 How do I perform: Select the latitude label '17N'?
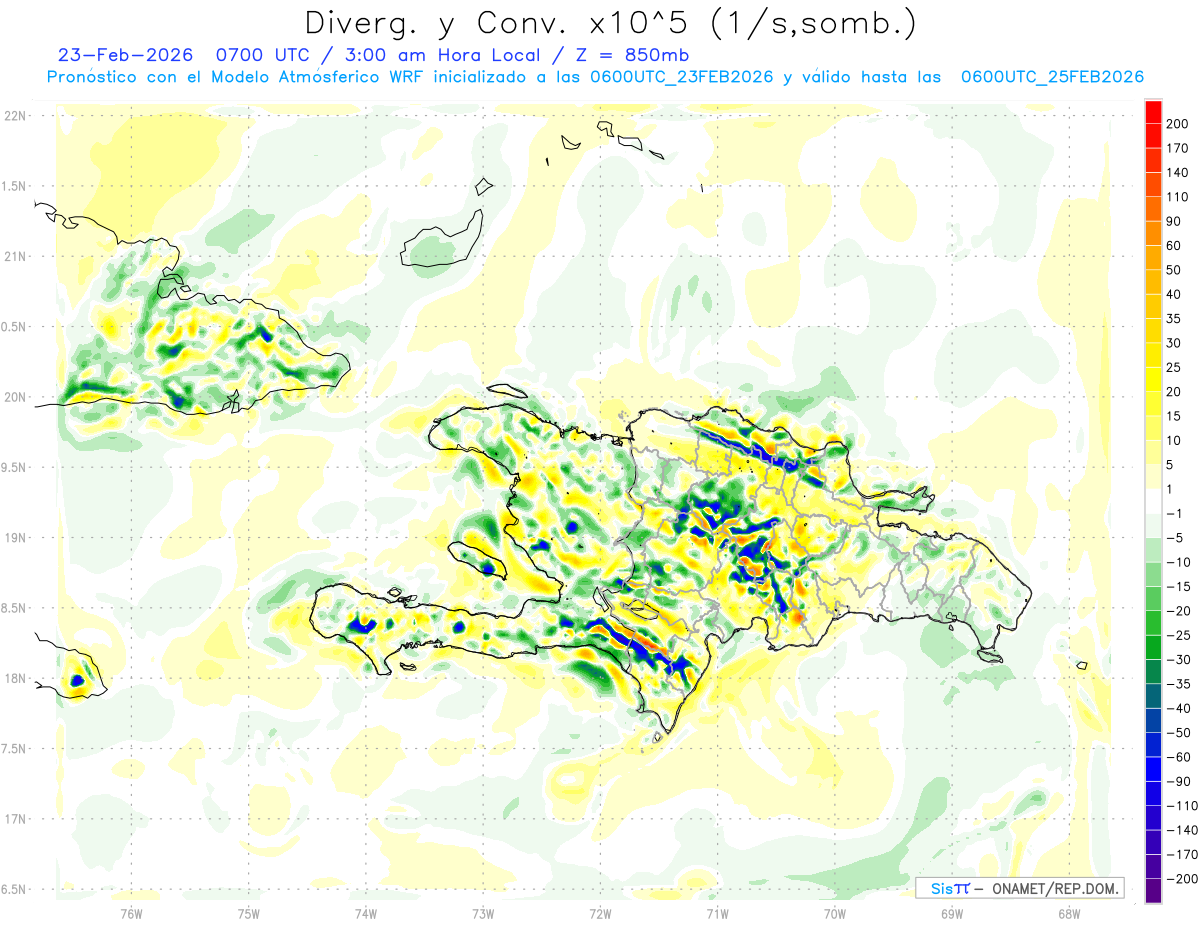point(14,819)
